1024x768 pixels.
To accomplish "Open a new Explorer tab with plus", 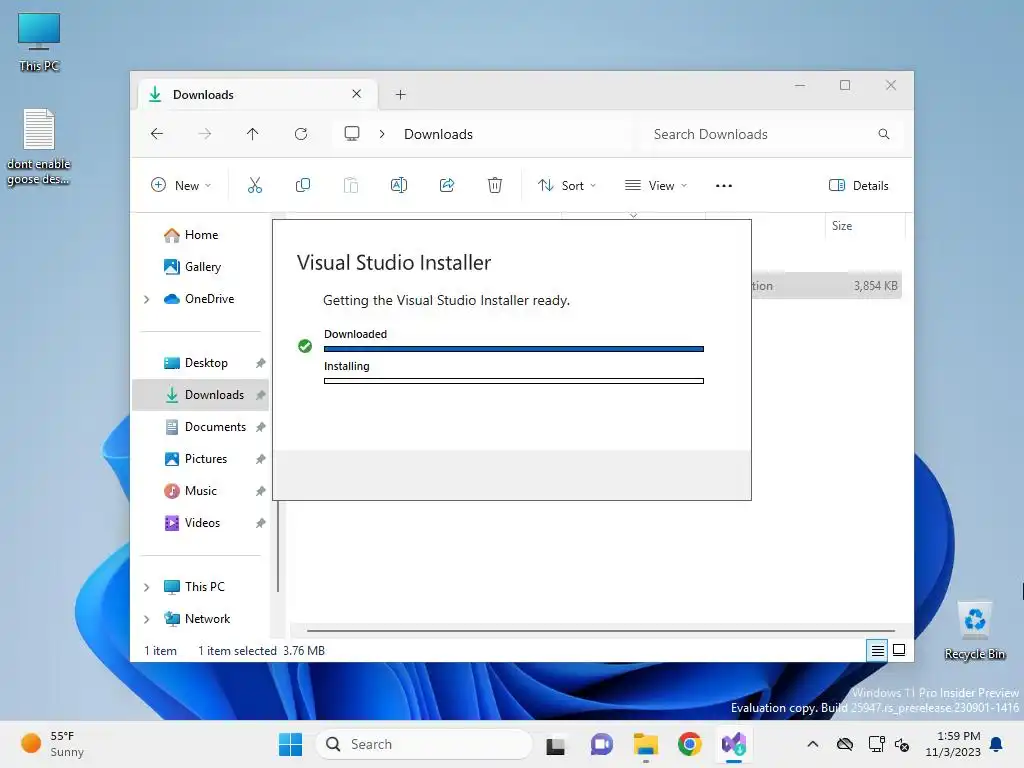I will 400,95.
